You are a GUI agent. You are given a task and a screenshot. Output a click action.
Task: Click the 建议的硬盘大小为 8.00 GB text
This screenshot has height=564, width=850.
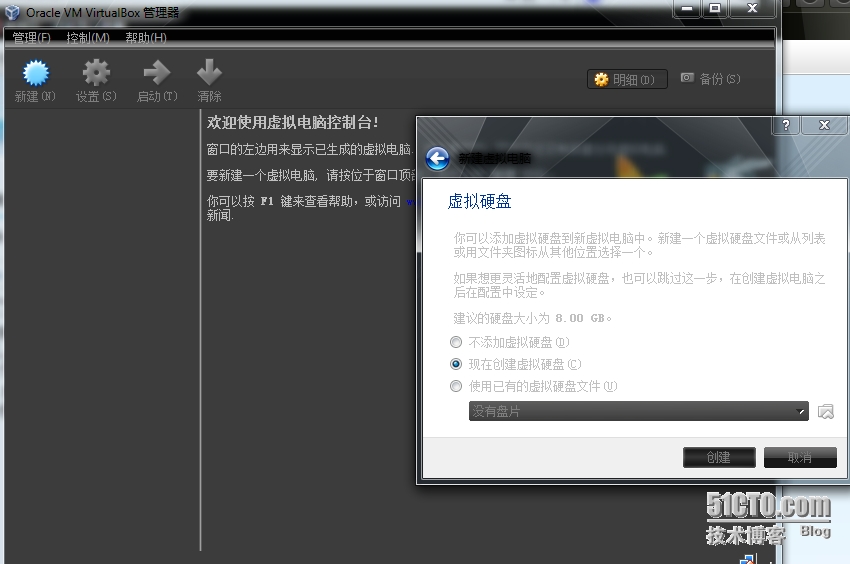point(532,318)
